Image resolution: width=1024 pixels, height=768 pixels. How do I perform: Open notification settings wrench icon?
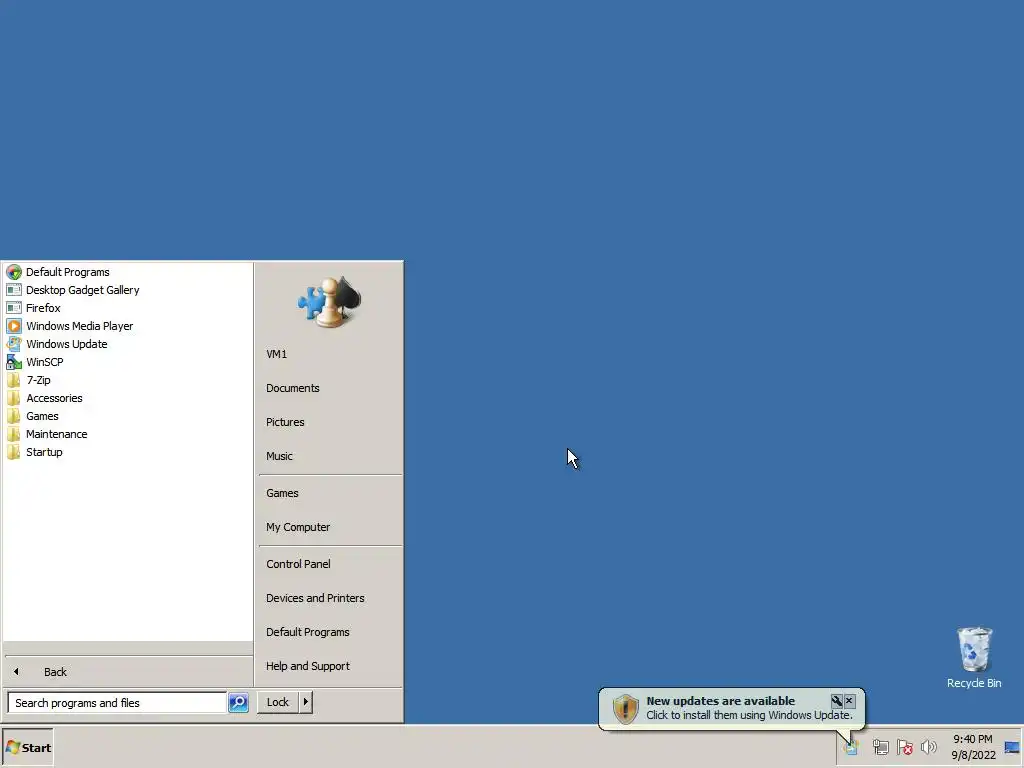(836, 701)
